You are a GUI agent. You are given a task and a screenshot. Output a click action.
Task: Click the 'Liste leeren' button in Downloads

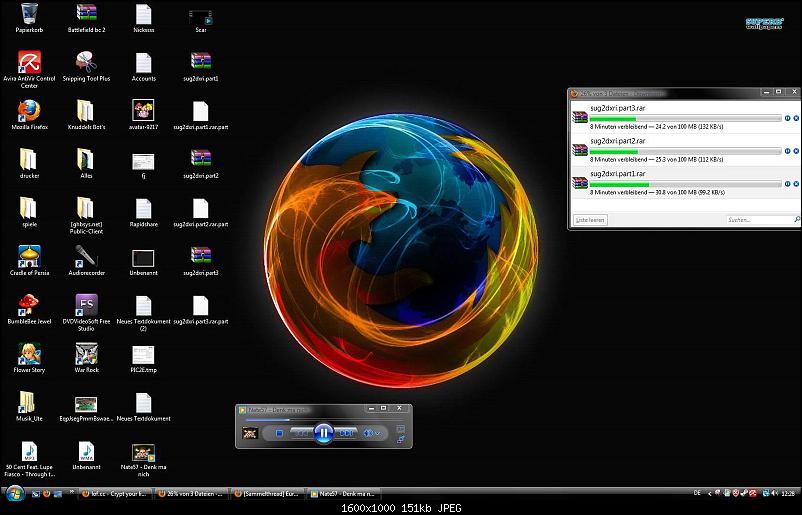point(590,220)
